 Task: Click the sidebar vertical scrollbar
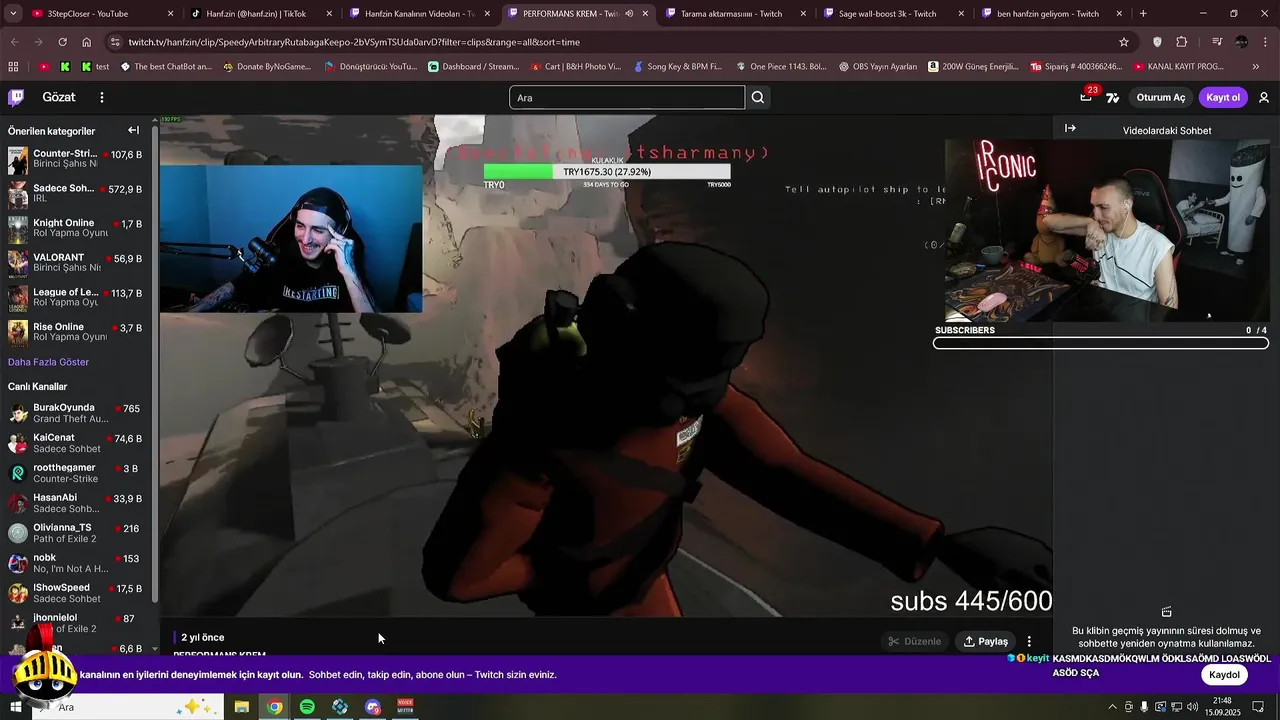coord(154,365)
